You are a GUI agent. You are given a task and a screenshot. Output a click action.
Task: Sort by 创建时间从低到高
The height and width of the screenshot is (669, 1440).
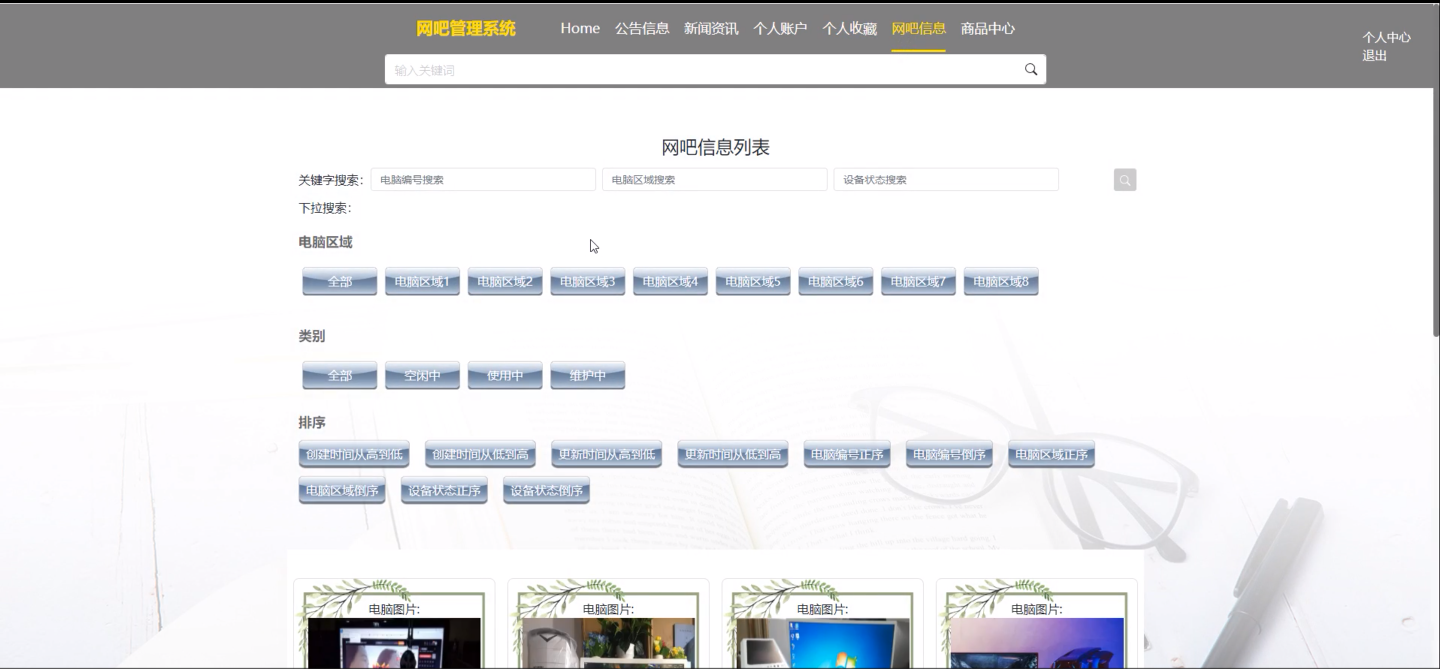click(481, 455)
